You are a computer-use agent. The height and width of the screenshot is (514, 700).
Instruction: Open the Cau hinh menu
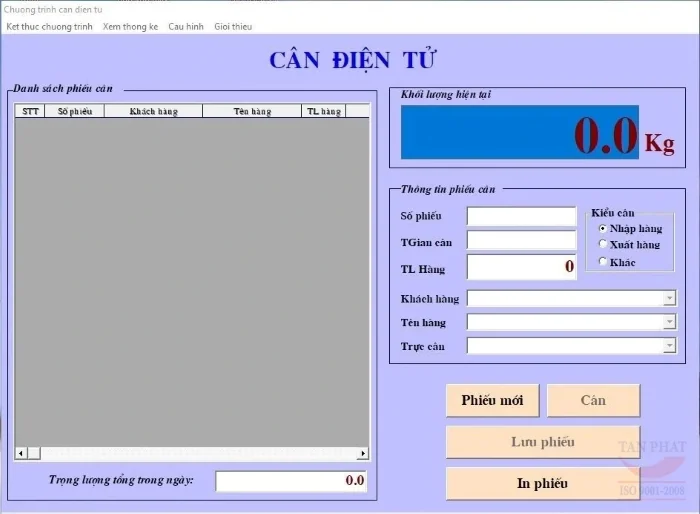(186, 27)
